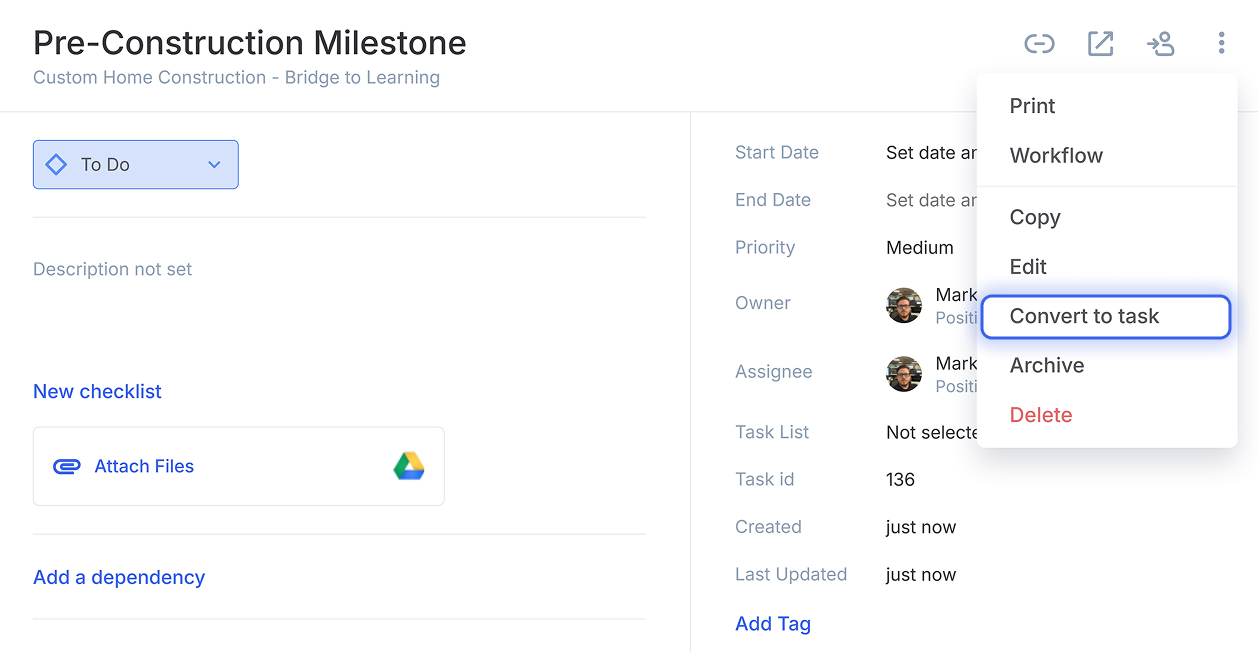Click the Owner avatar photo
Viewport: 1258px width, 652px height.
click(904, 305)
